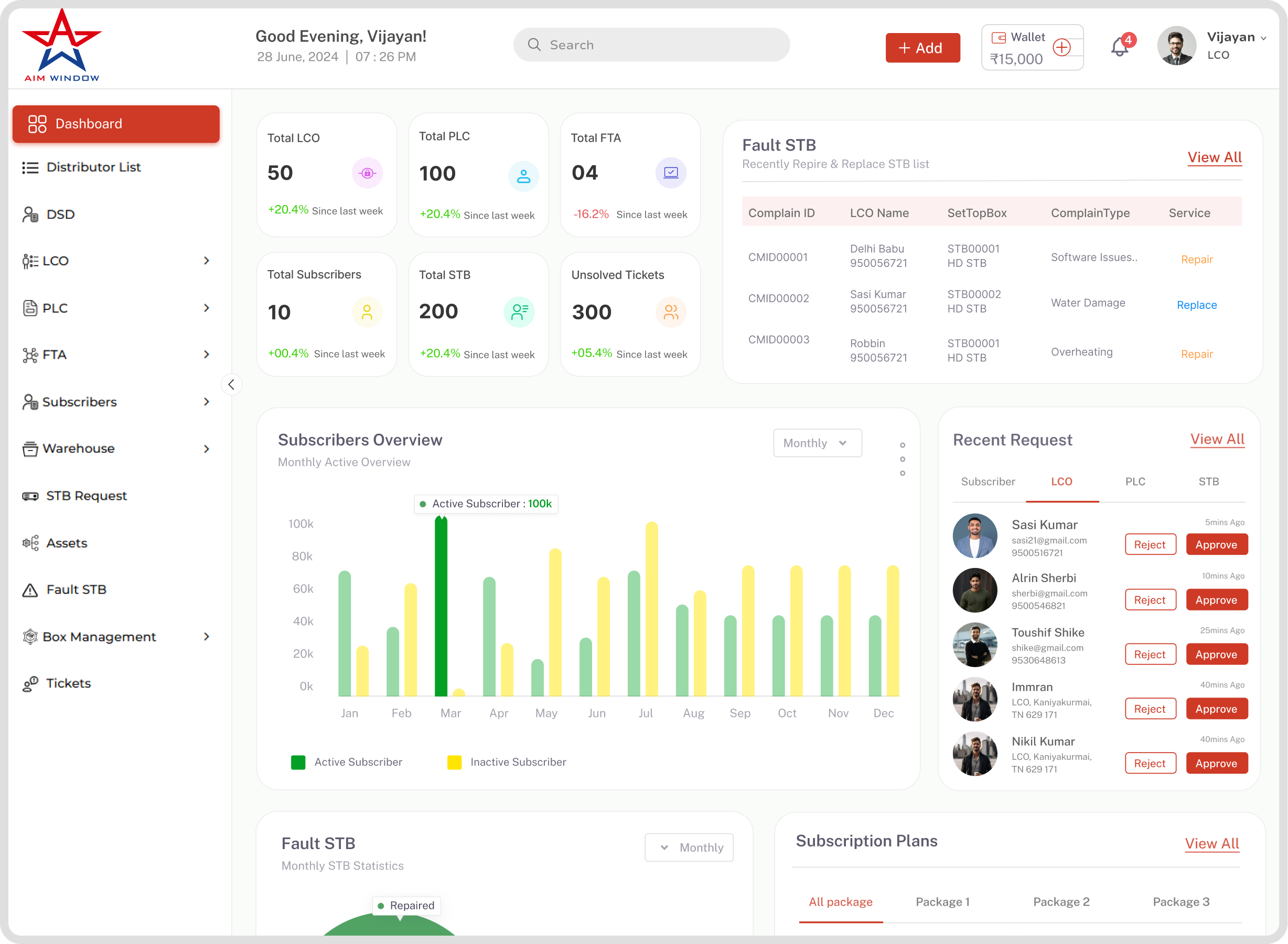Open the Tickets sidebar item

coord(68,683)
